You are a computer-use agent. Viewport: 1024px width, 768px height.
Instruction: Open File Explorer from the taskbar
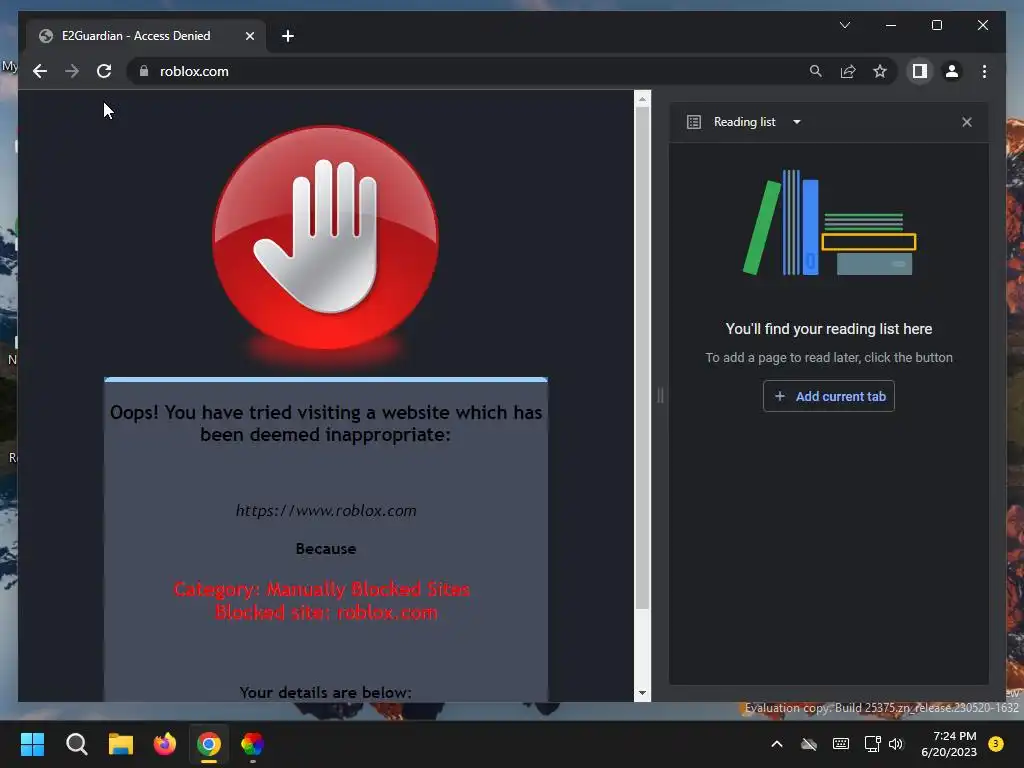click(x=121, y=744)
